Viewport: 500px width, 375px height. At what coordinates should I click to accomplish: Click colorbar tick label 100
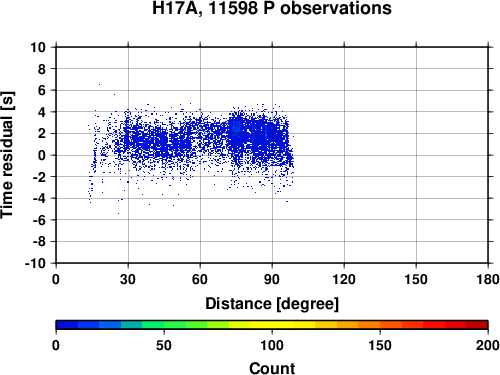click(272, 345)
